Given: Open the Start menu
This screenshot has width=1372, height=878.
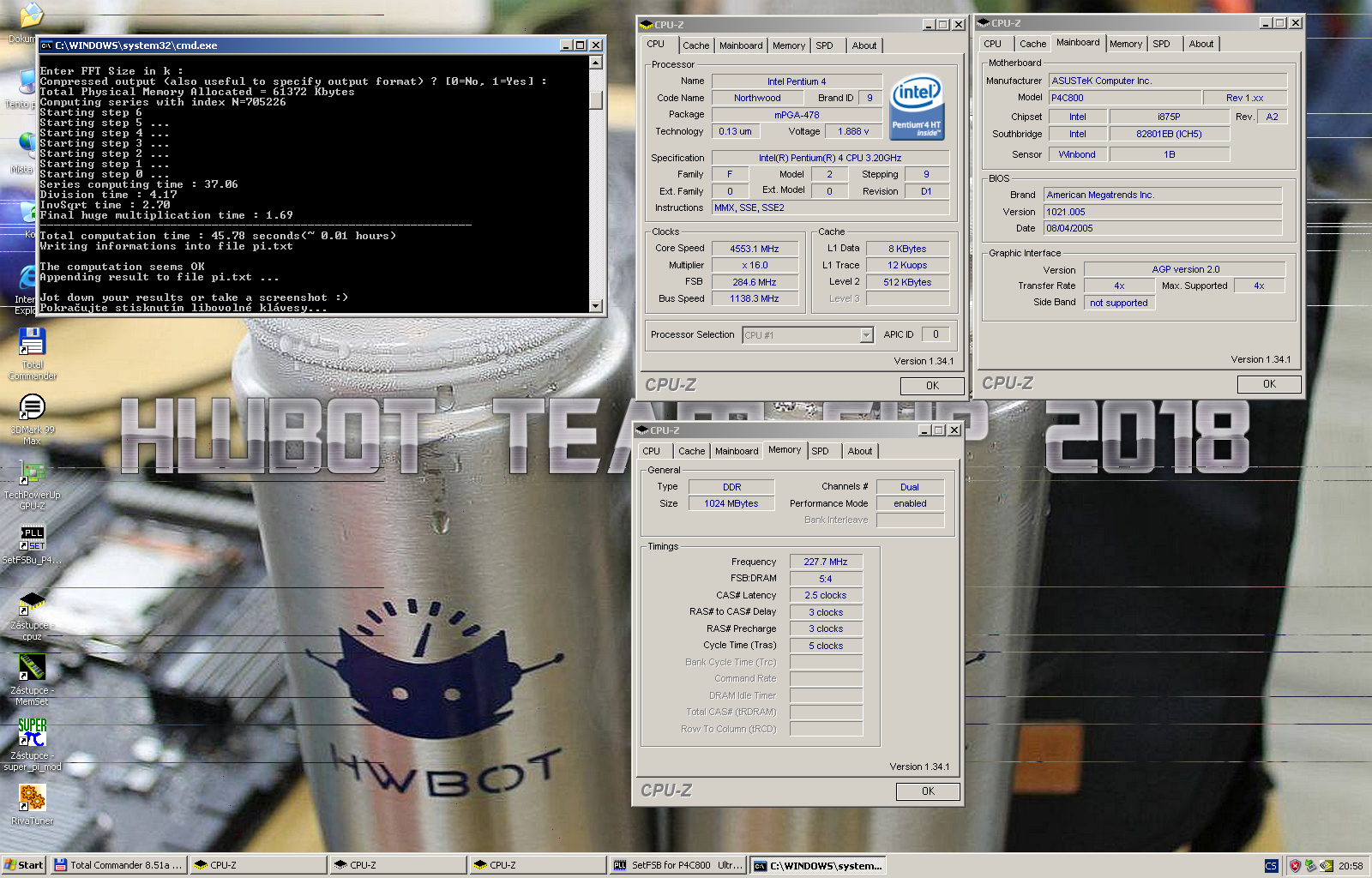Looking at the screenshot, I should pyautogui.click(x=23, y=865).
